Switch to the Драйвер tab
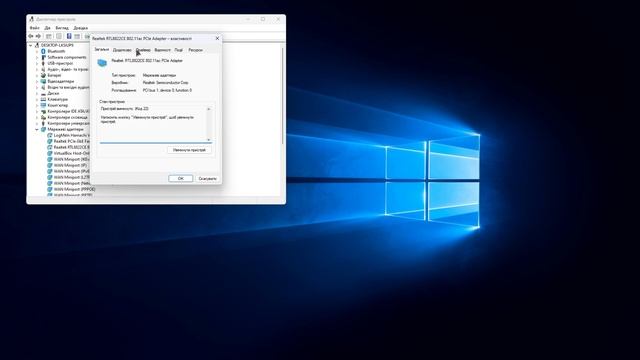 (143, 50)
